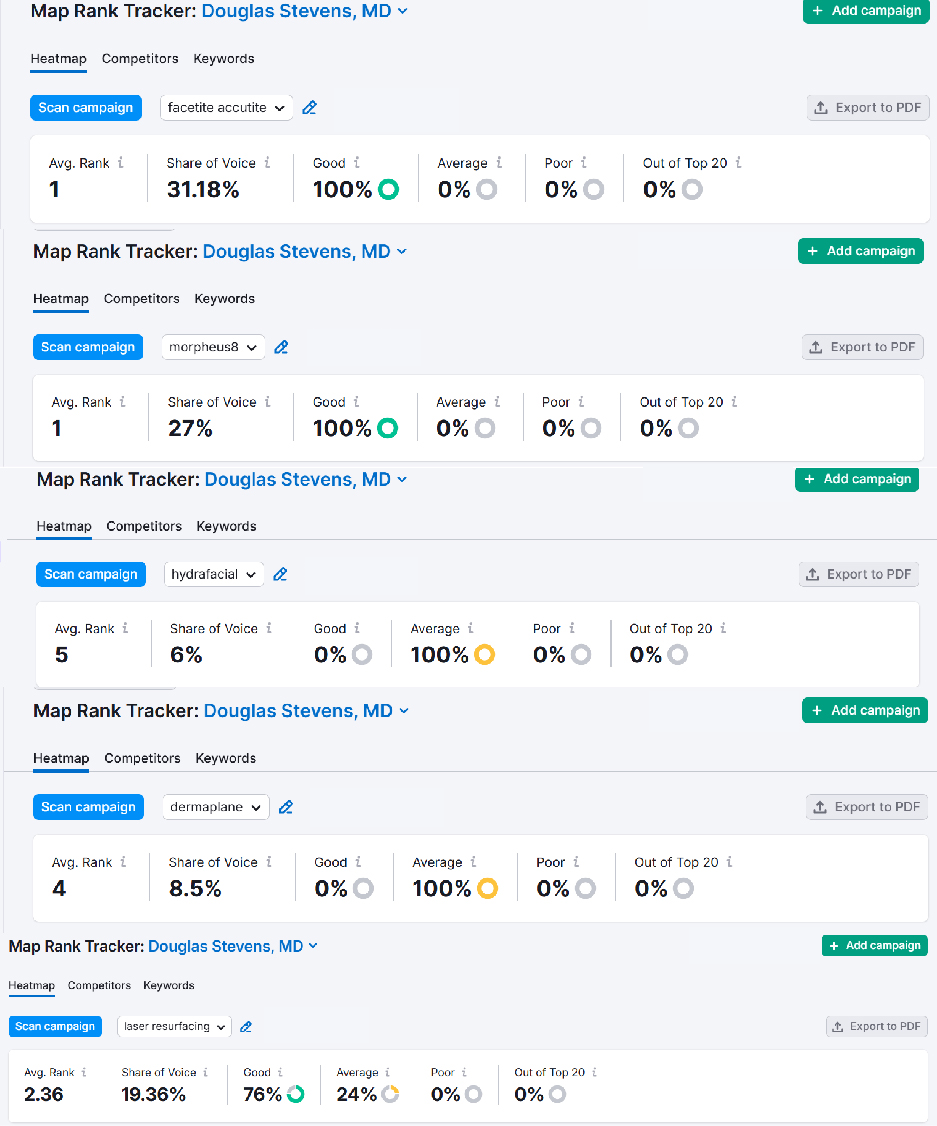The width and height of the screenshot is (937, 1126).
Task: Open the morpheus8 campaign dropdown
Action: pyautogui.click(x=213, y=348)
